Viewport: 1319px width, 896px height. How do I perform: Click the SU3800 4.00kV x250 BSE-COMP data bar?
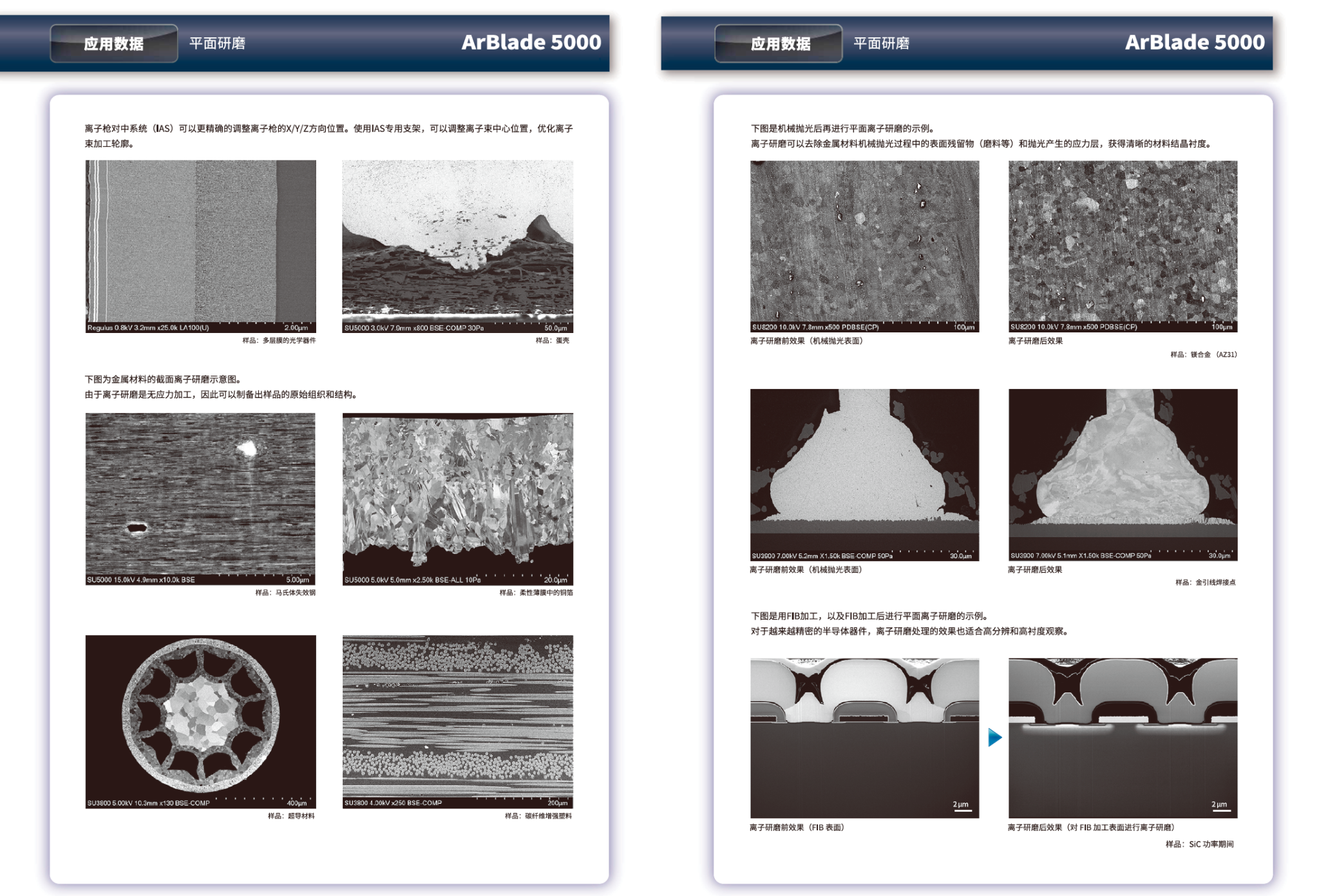(x=457, y=803)
